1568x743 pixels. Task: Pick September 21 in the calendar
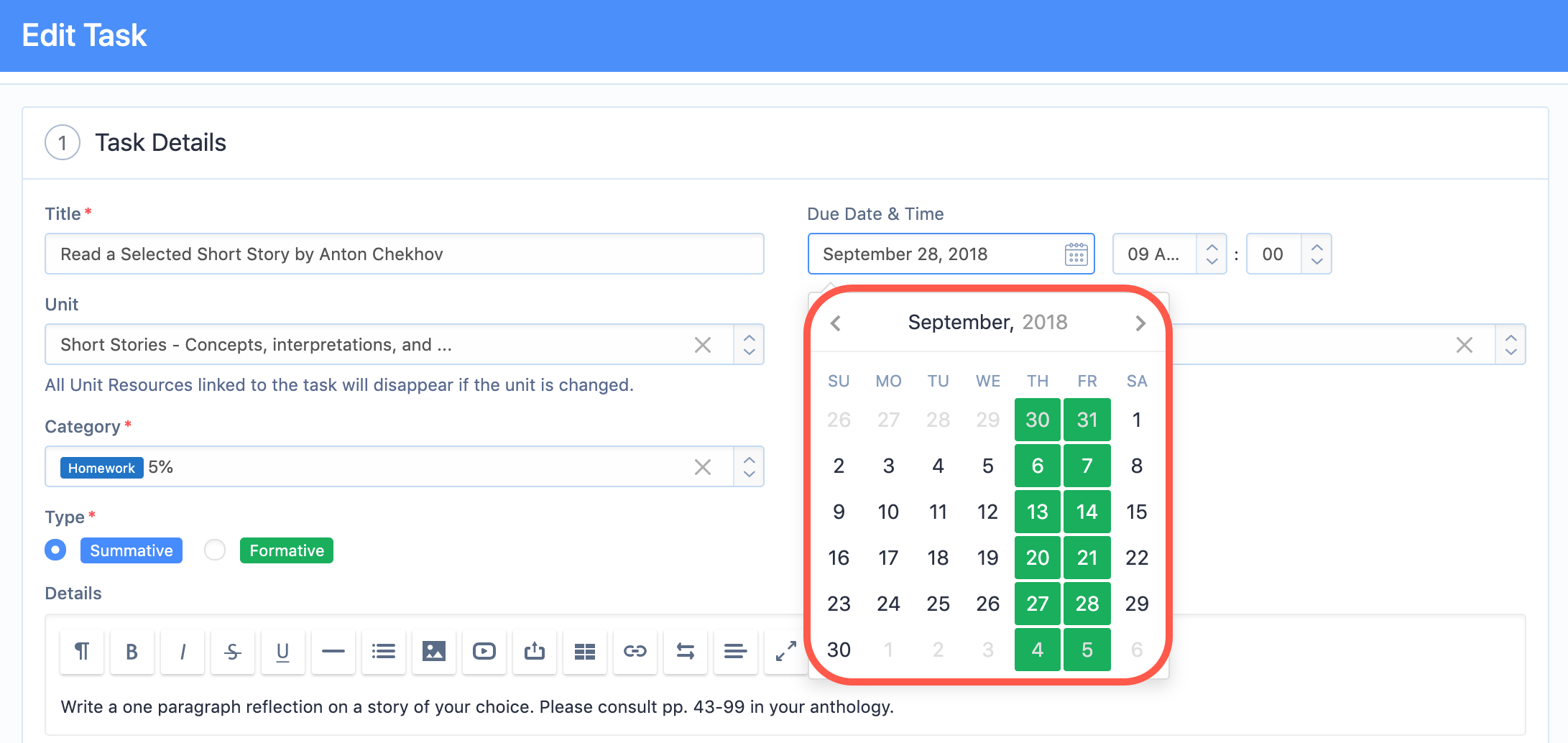[1087, 558]
